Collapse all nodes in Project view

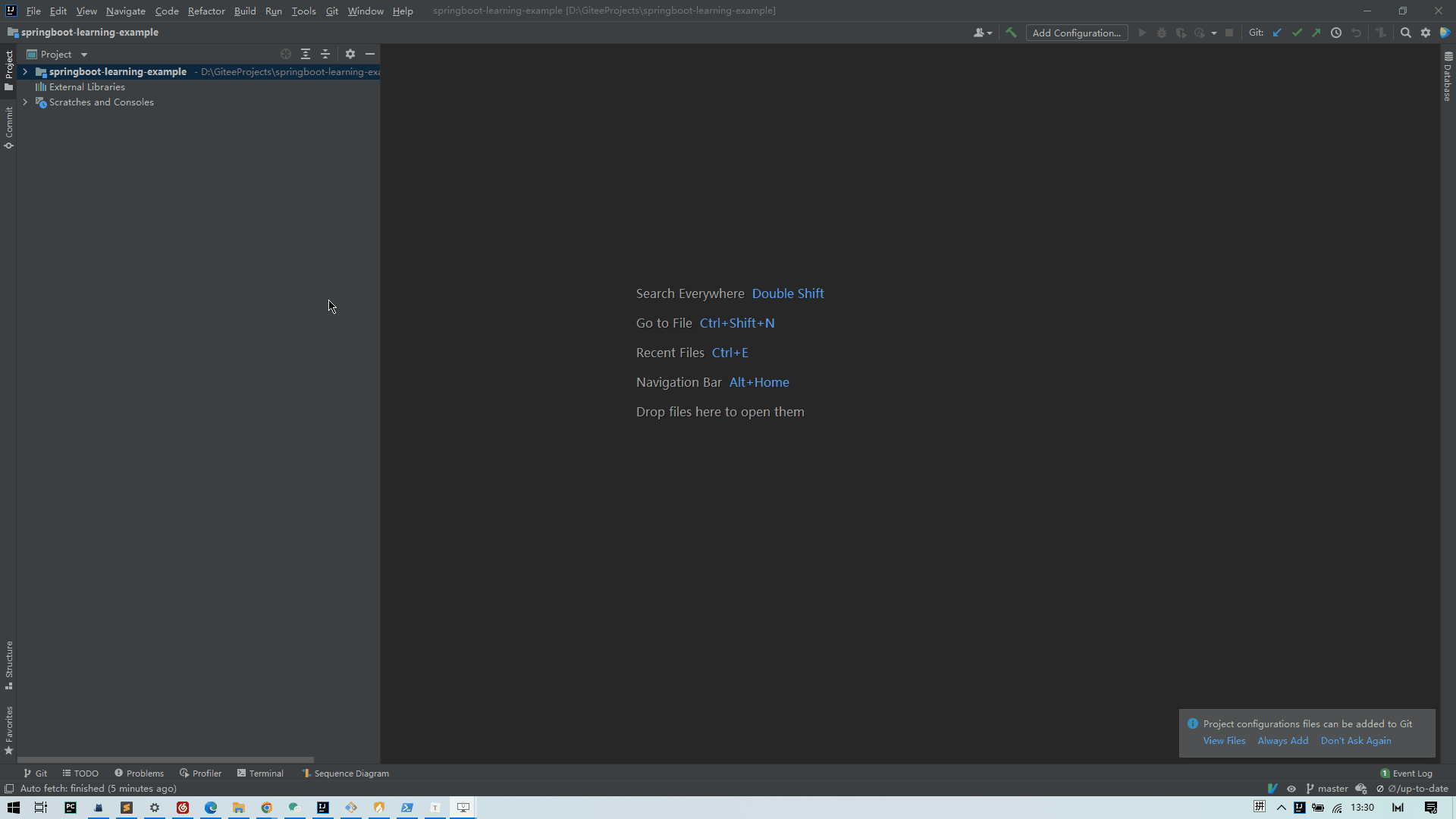(325, 54)
